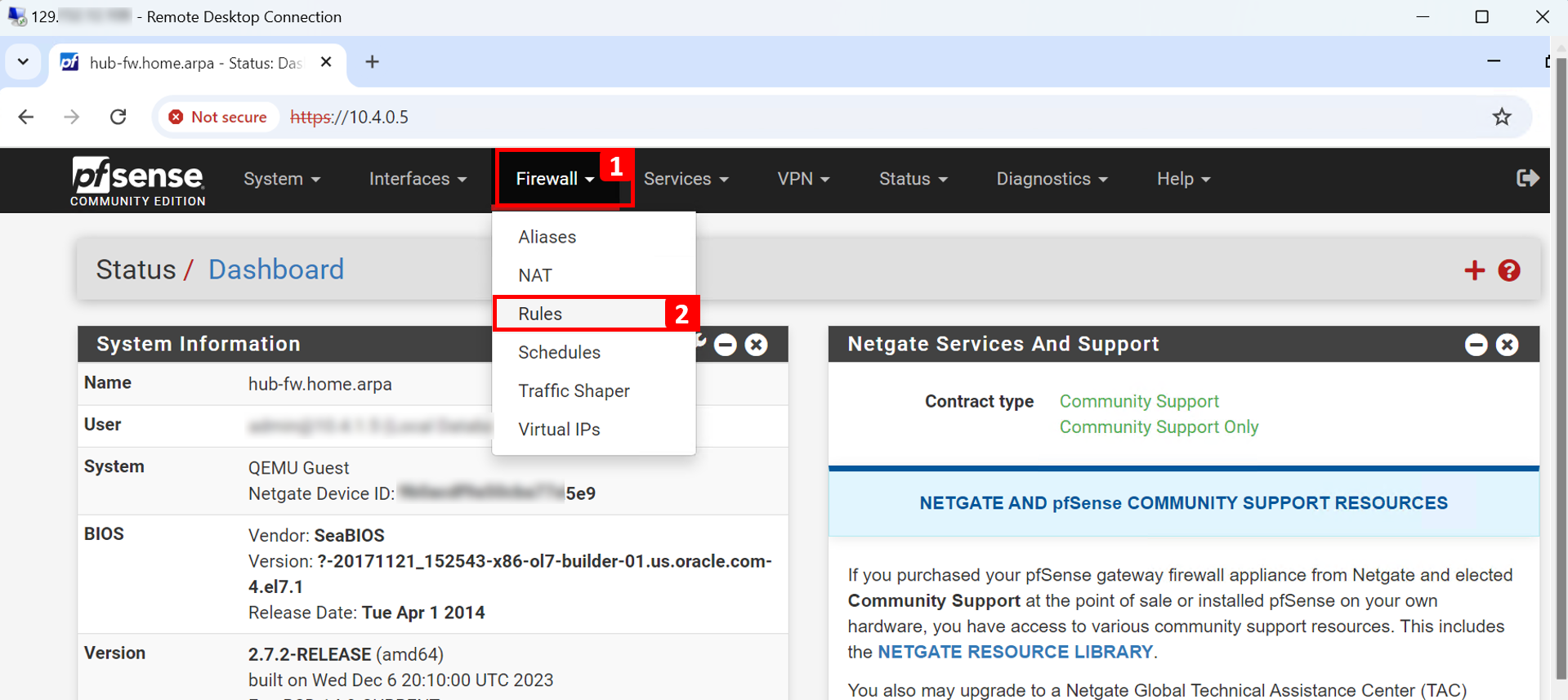Click the Release Date Tue Apr 1 2014
This screenshot has height=700, width=1568.
tap(366, 613)
